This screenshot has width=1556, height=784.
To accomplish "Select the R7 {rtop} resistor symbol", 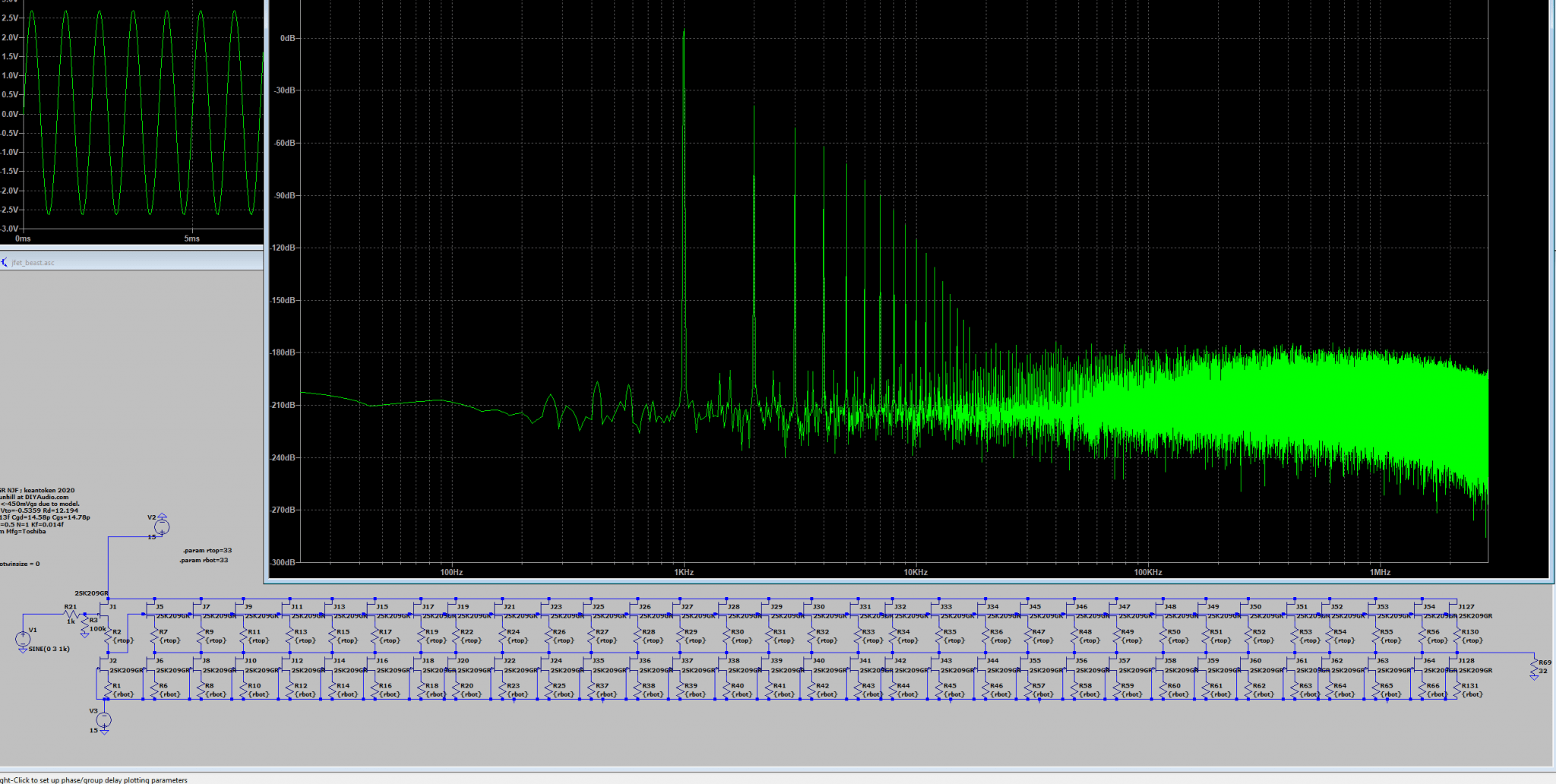I will tap(155, 636).
